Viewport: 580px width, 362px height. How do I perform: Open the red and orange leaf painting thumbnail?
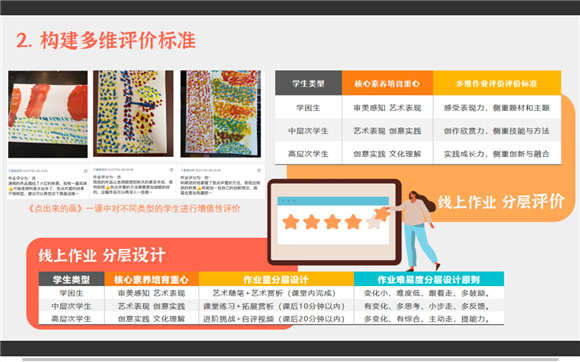[x=48, y=114]
